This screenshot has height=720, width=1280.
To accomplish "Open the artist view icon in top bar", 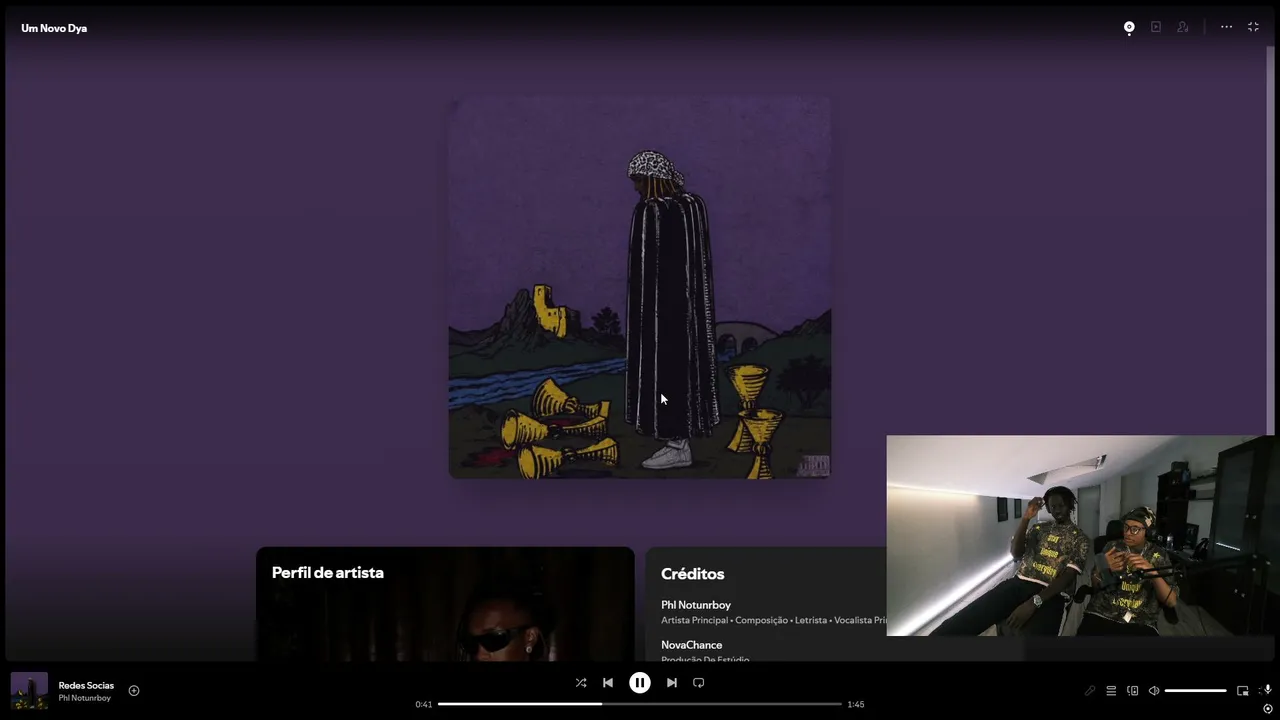I will click(1183, 27).
